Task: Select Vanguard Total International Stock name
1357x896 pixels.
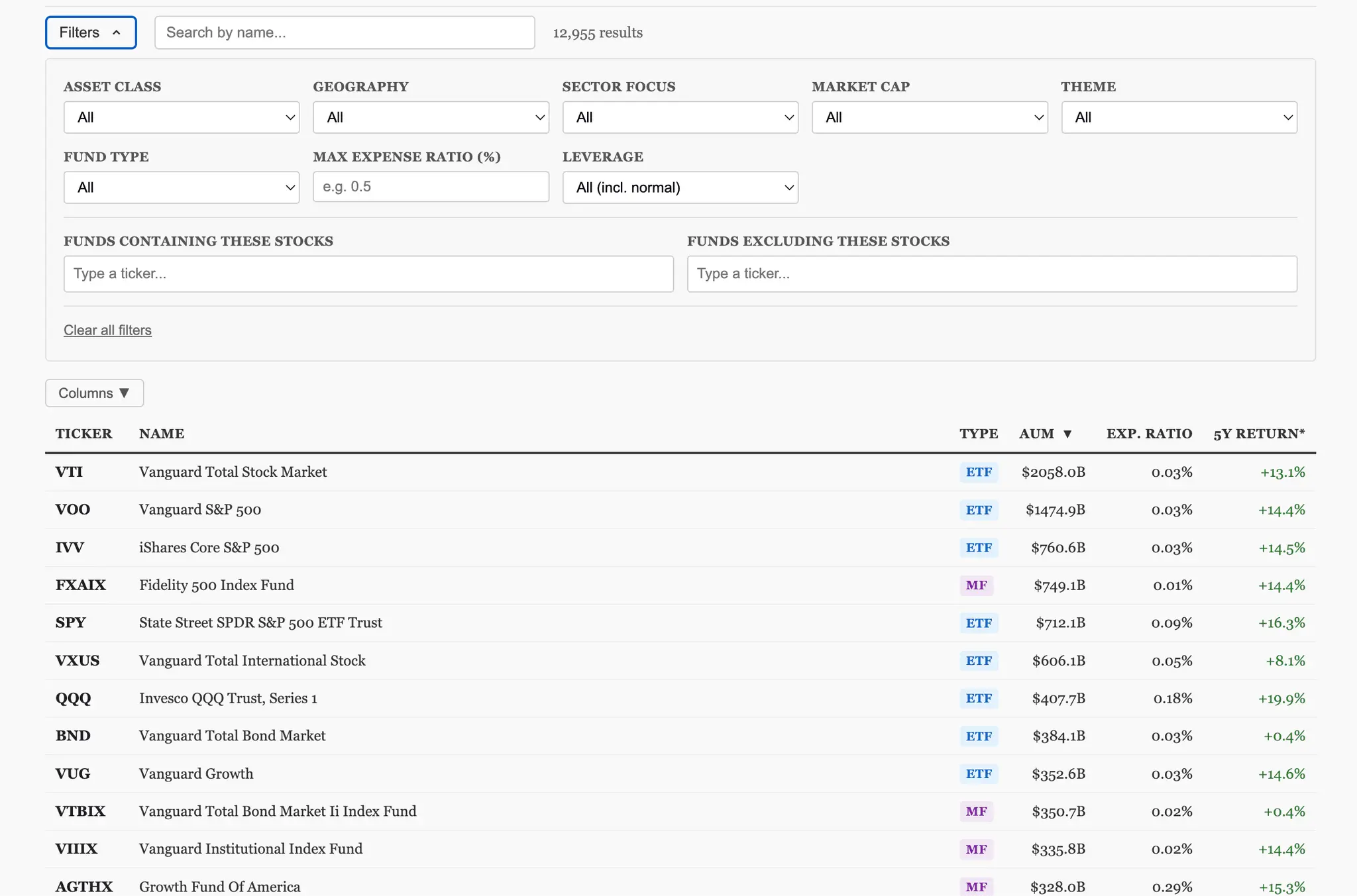Action: click(x=252, y=661)
